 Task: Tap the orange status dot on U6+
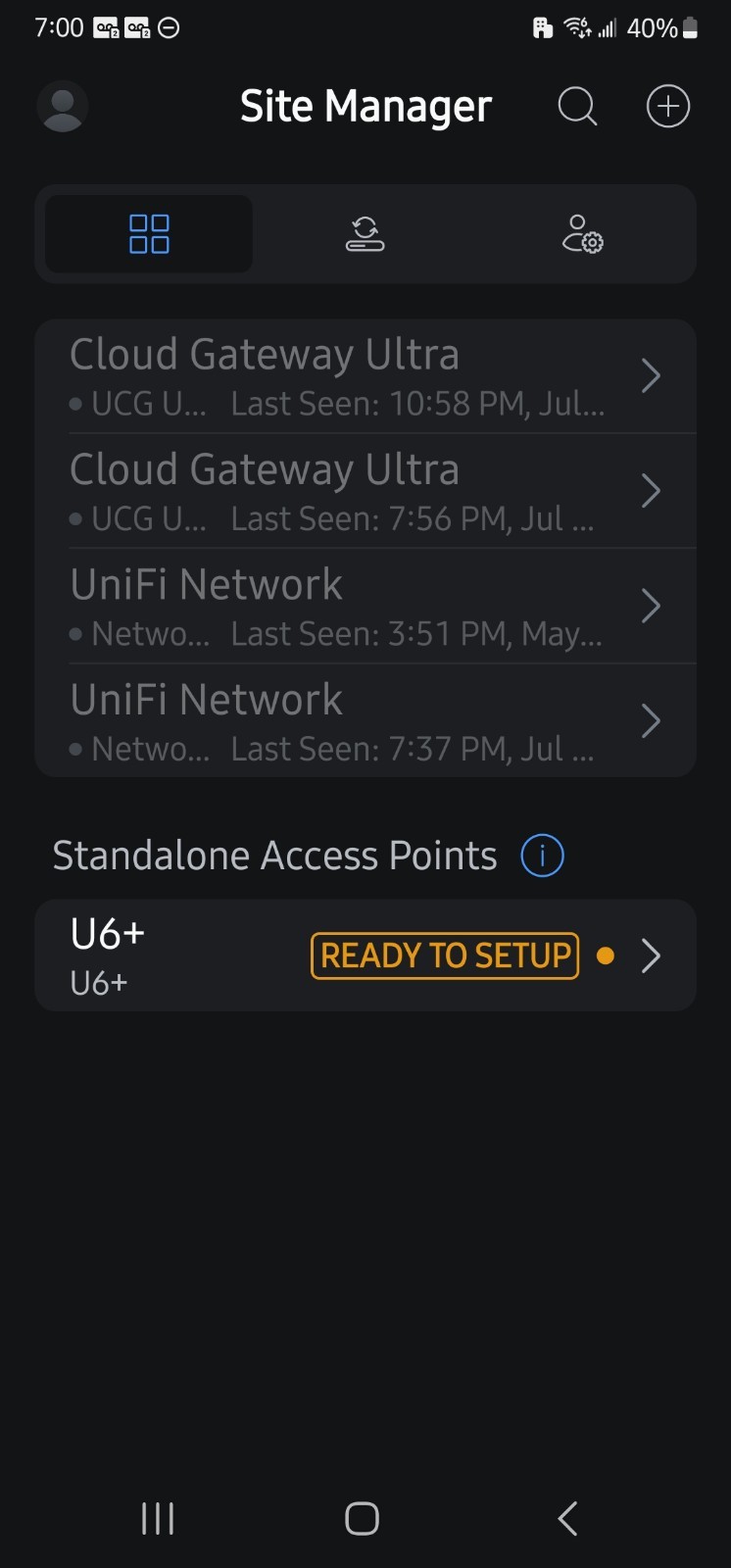coord(606,955)
